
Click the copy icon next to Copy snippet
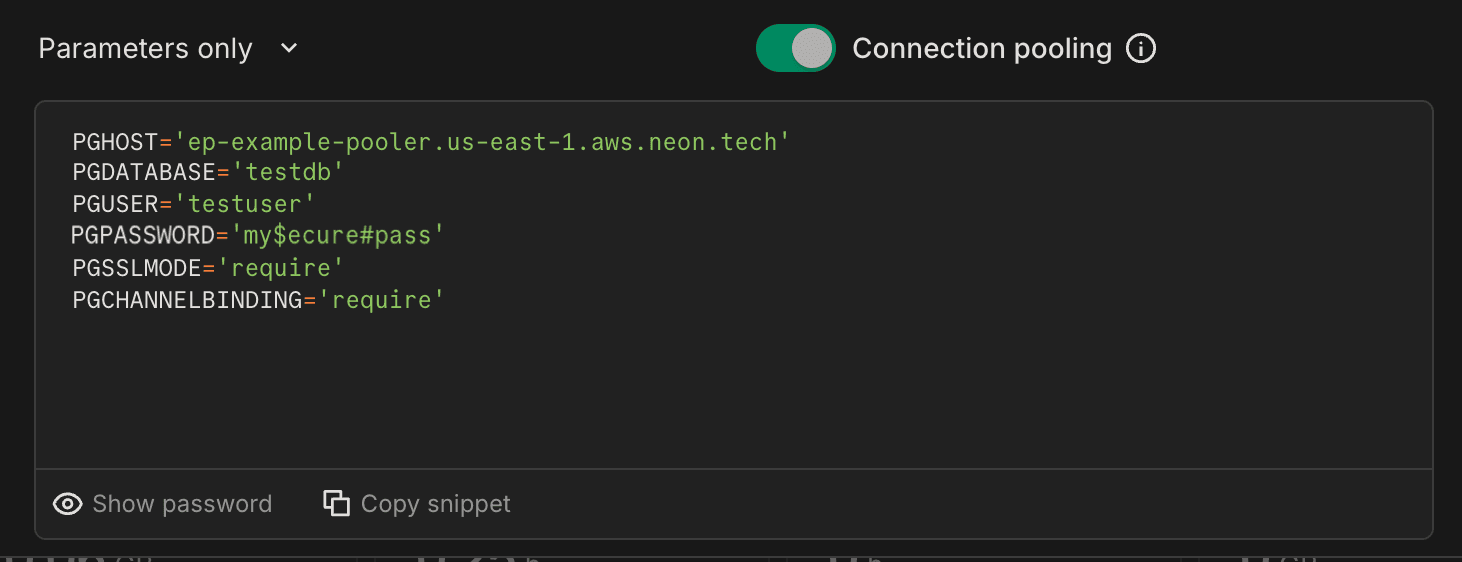tap(336, 504)
